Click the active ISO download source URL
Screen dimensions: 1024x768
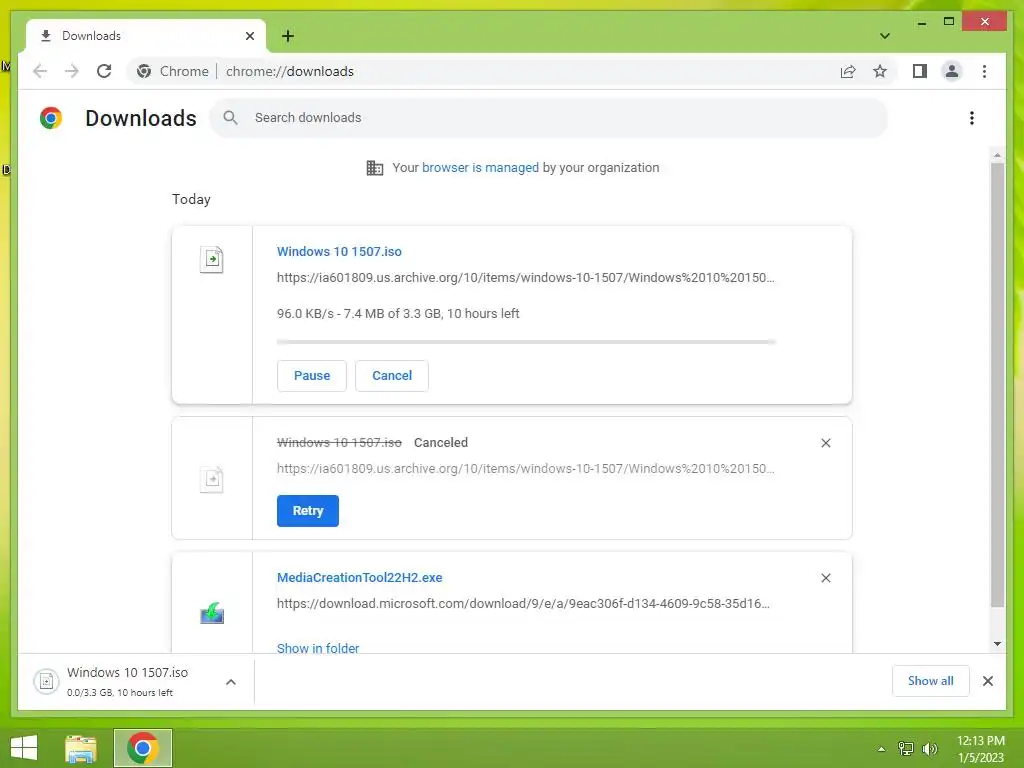point(526,278)
